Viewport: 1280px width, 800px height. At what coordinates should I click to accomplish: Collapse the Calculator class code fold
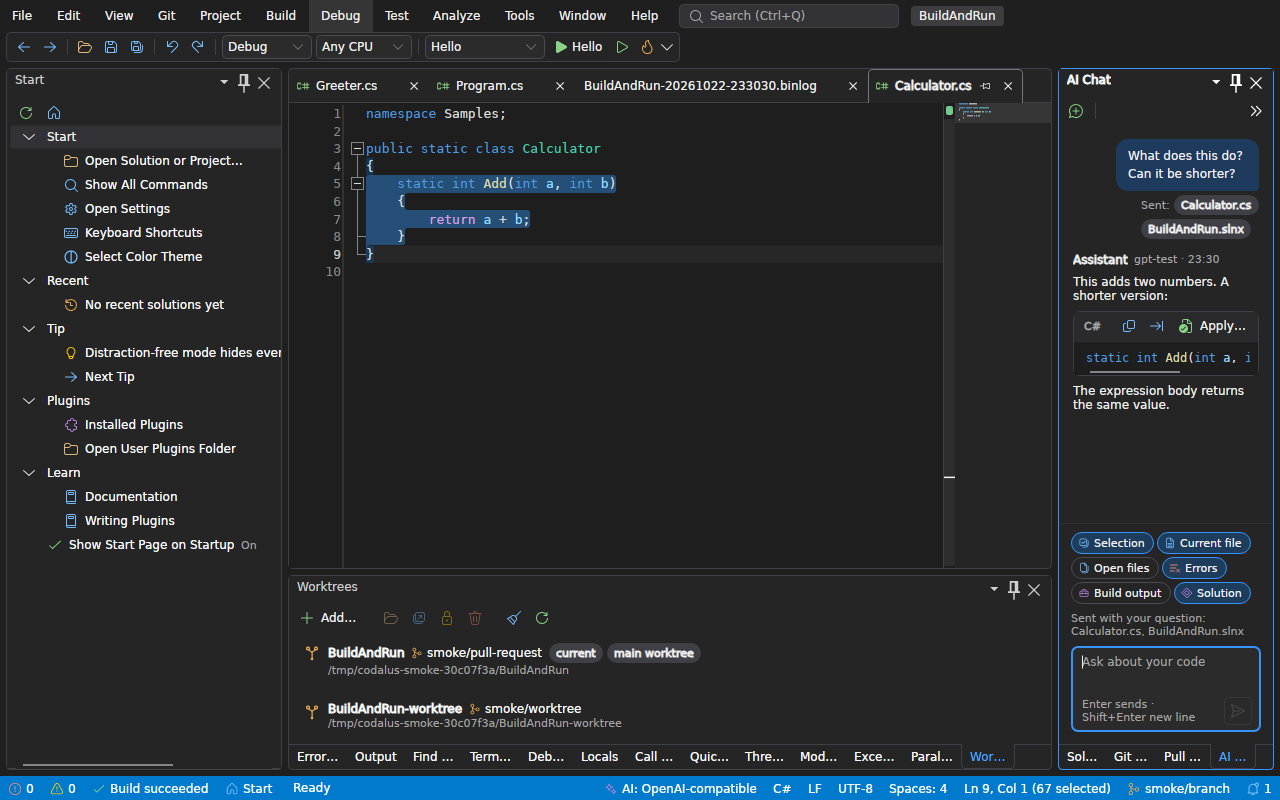[x=357, y=149]
